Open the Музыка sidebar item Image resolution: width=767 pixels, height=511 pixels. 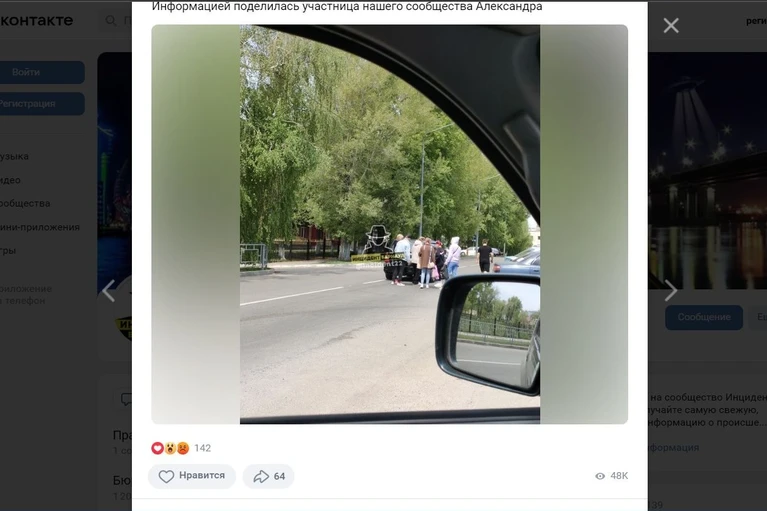pos(14,156)
